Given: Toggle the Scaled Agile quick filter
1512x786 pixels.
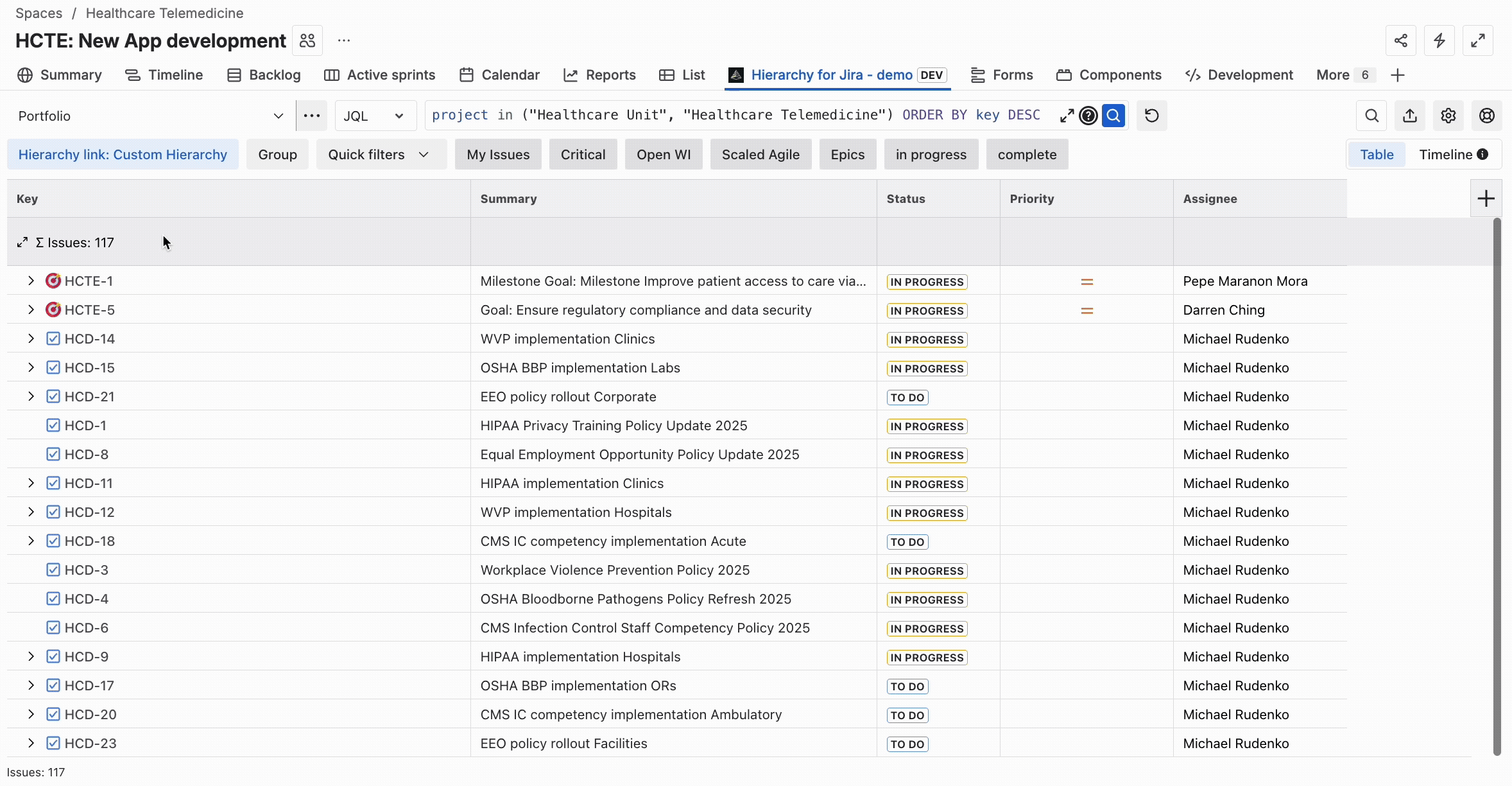Looking at the screenshot, I should [760, 155].
